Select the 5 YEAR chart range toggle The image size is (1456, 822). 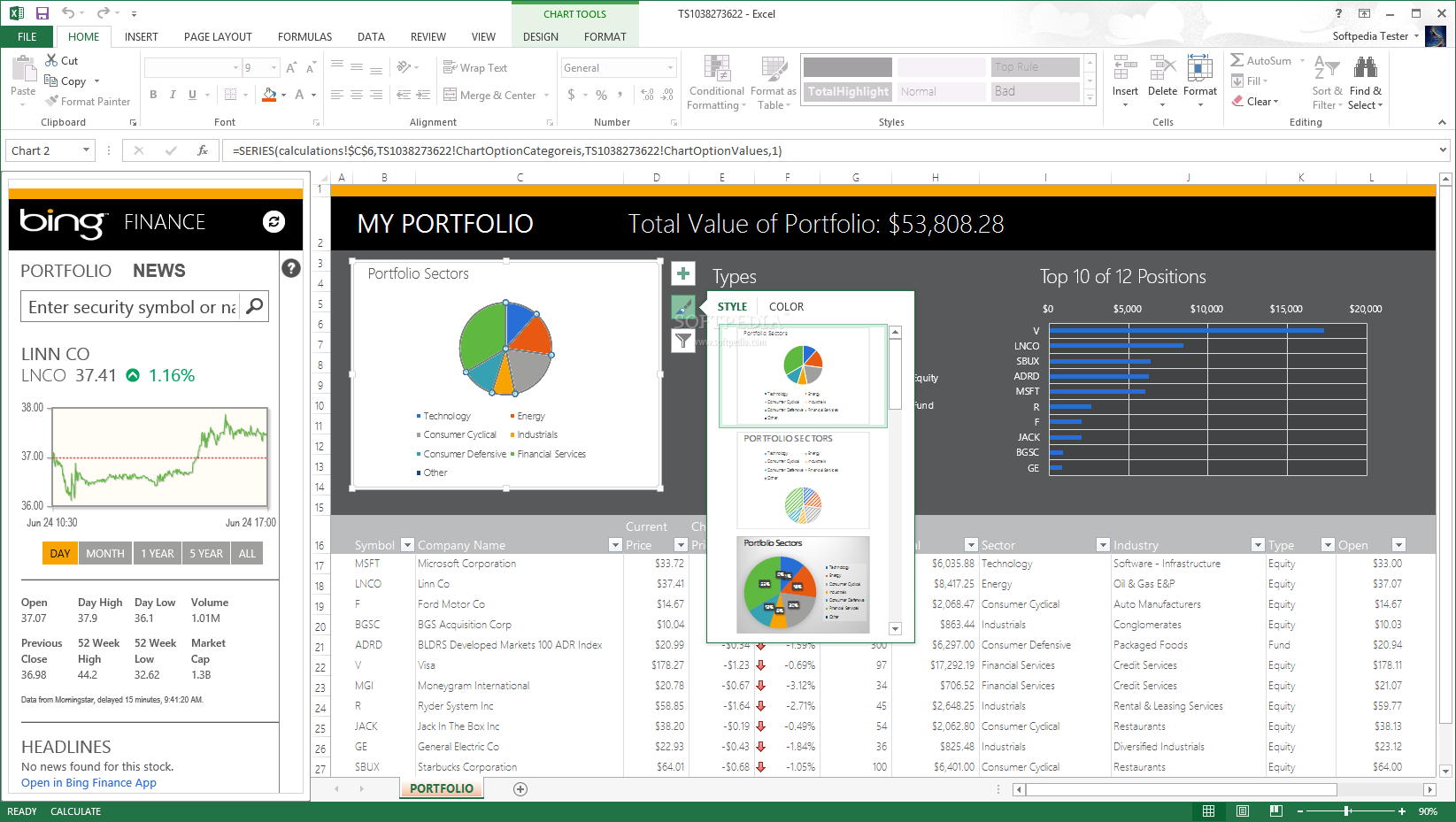coord(206,553)
